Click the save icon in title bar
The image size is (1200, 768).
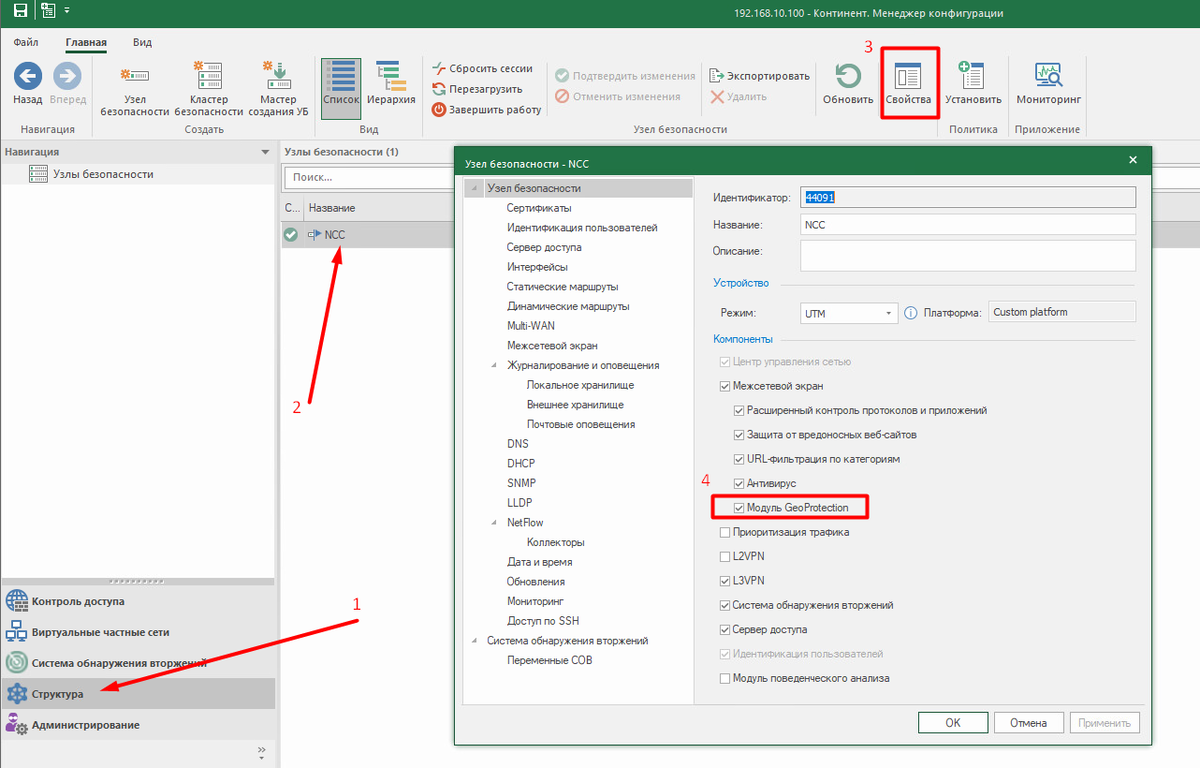(x=20, y=11)
